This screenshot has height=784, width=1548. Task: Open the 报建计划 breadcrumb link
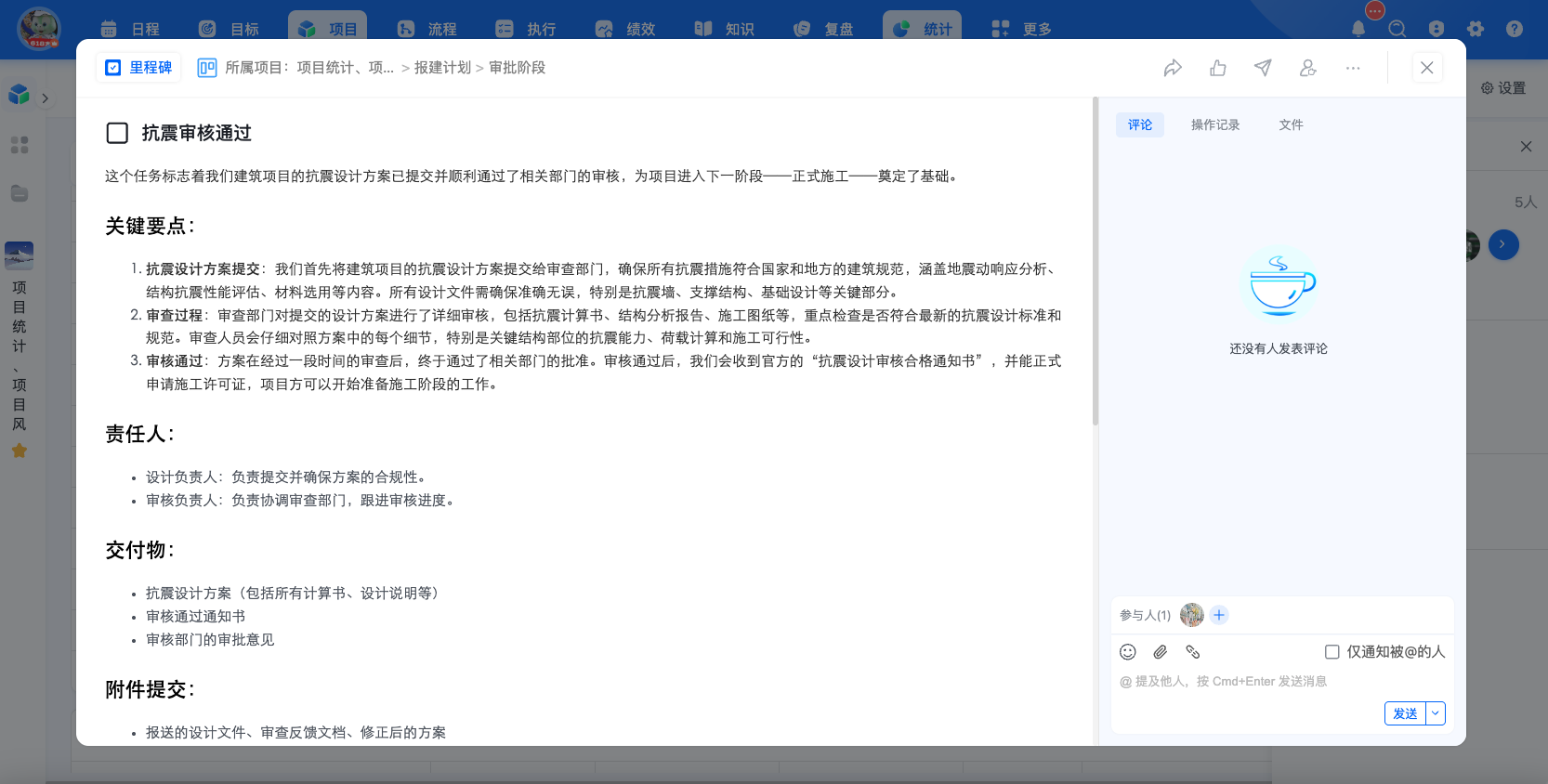tap(442, 68)
